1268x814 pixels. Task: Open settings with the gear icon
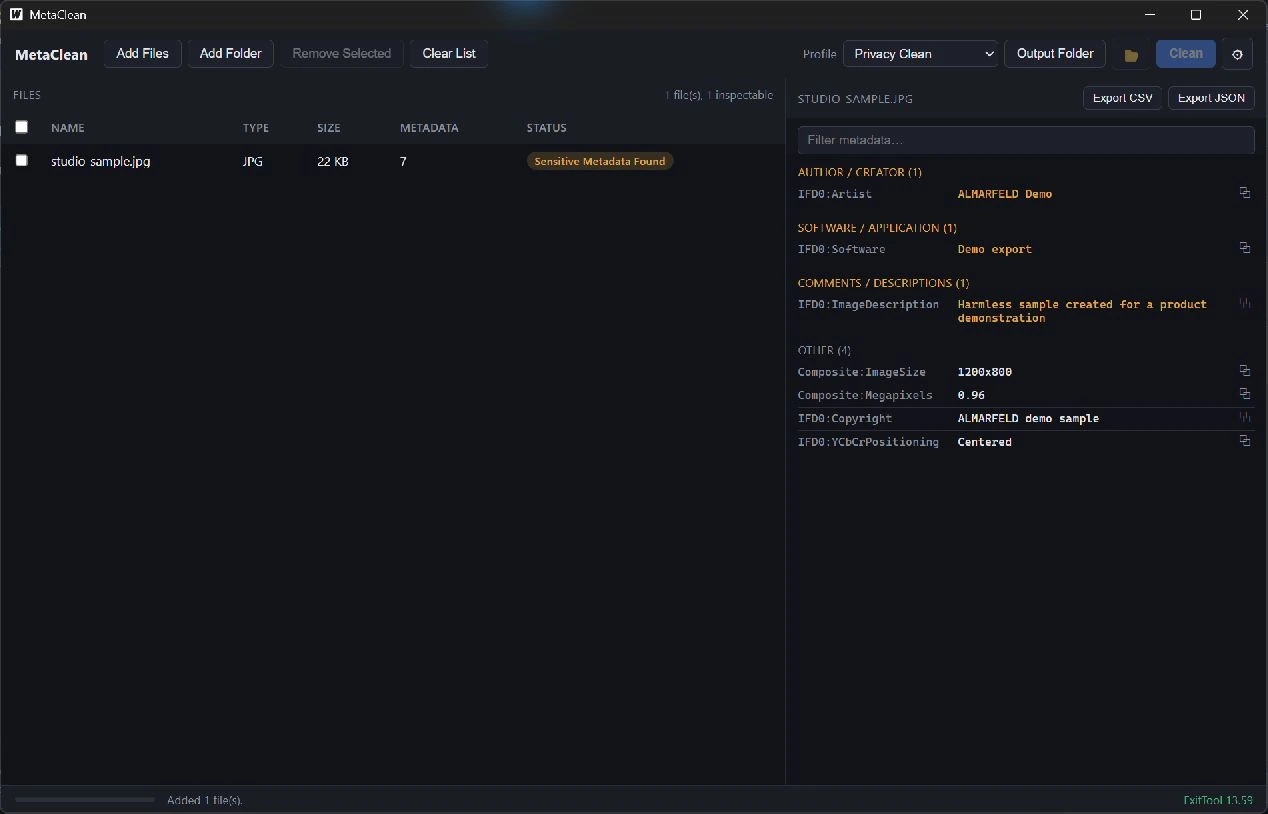pyautogui.click(x=1237, y=54)
